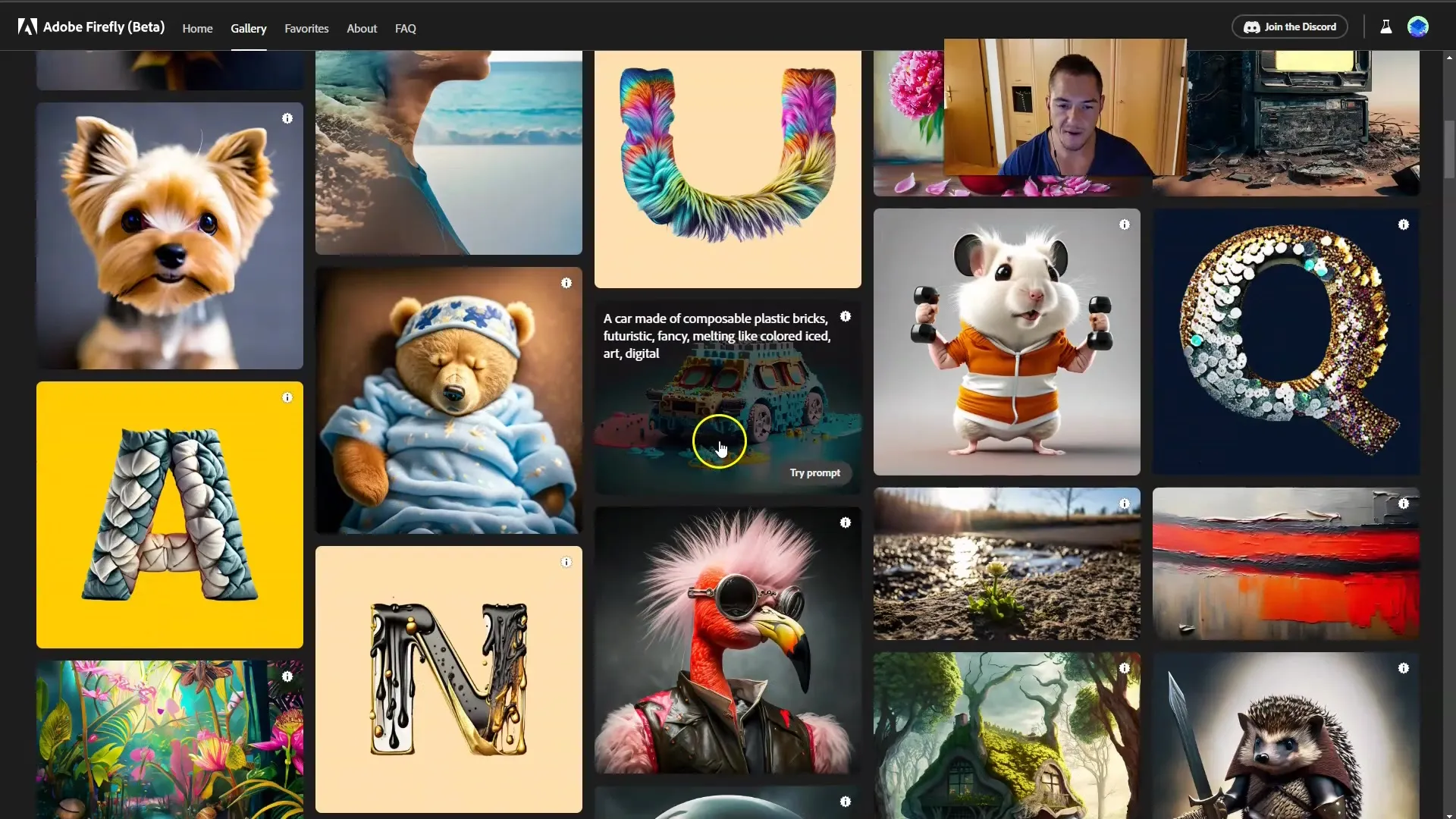Click the Try prompt button on the car image
The height and width of the screenshot is (819, 1456).
pyautogui.click(x=815, y=472)
